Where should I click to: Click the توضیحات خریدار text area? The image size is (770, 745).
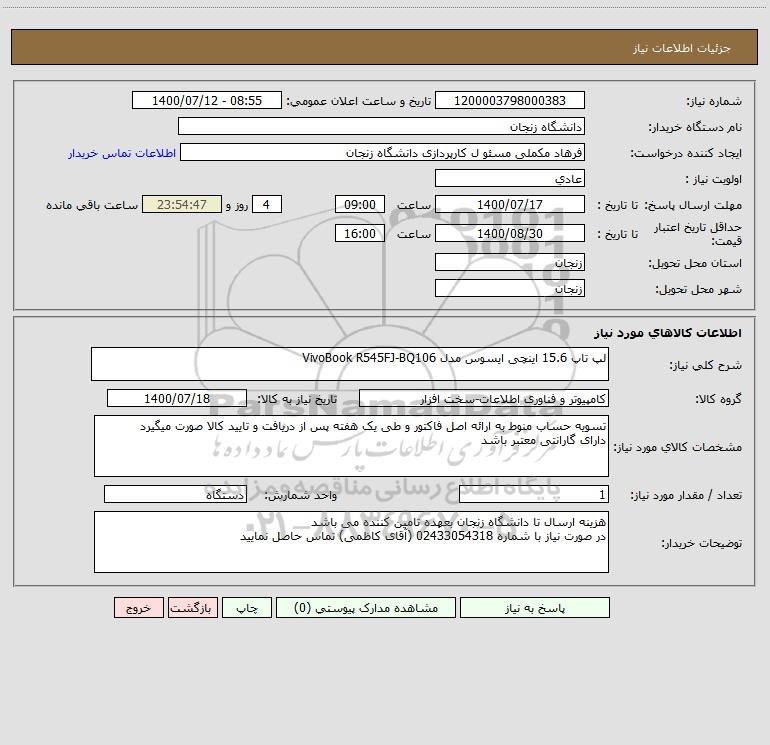click(351, 542)
